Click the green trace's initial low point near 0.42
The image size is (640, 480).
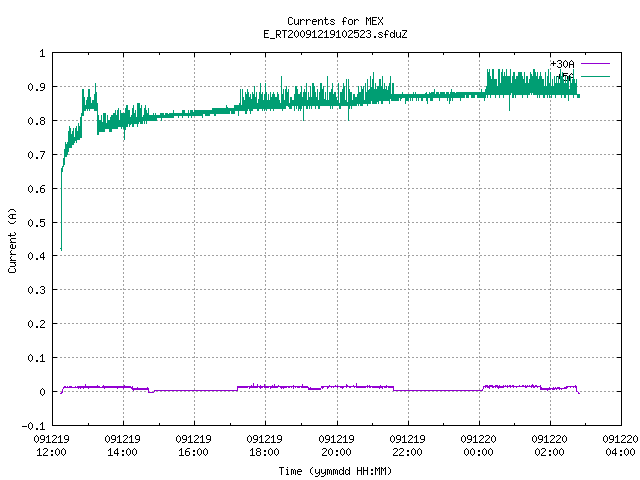coord(61,249)
